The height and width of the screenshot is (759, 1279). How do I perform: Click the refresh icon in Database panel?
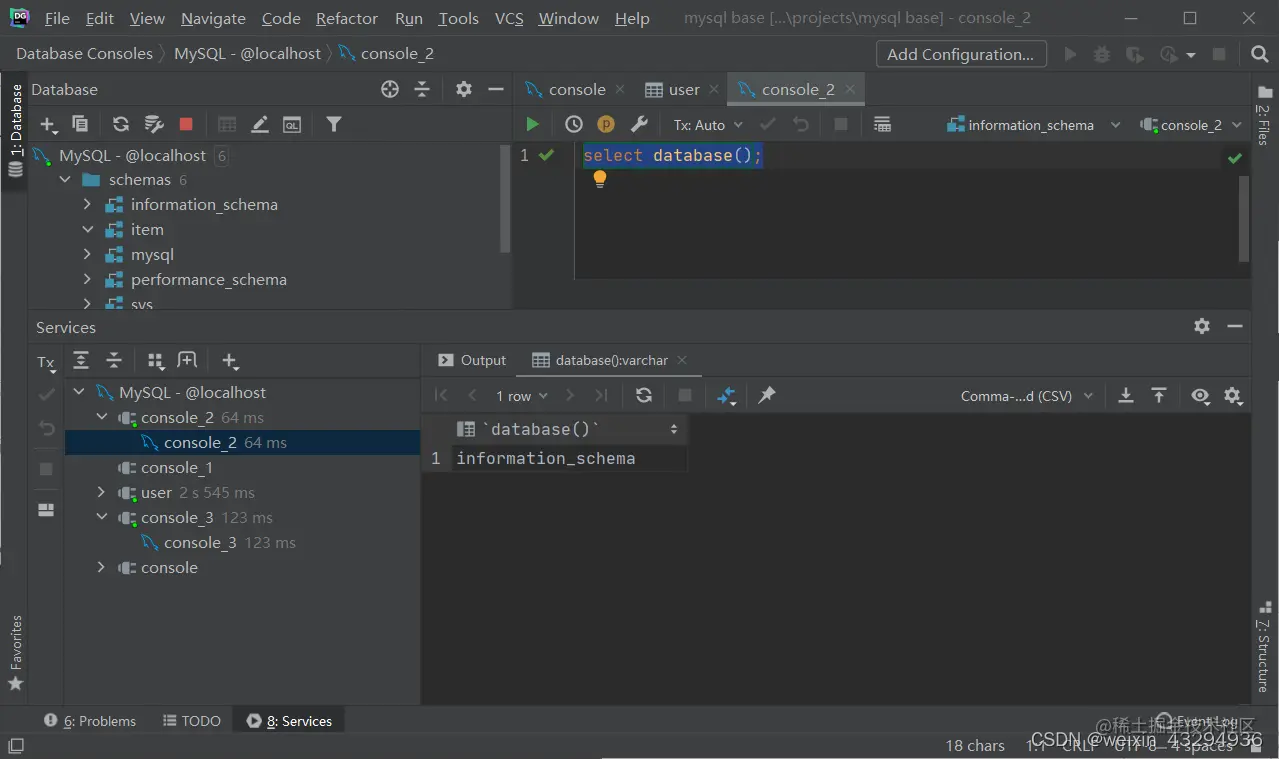click(x=121, y=124)
